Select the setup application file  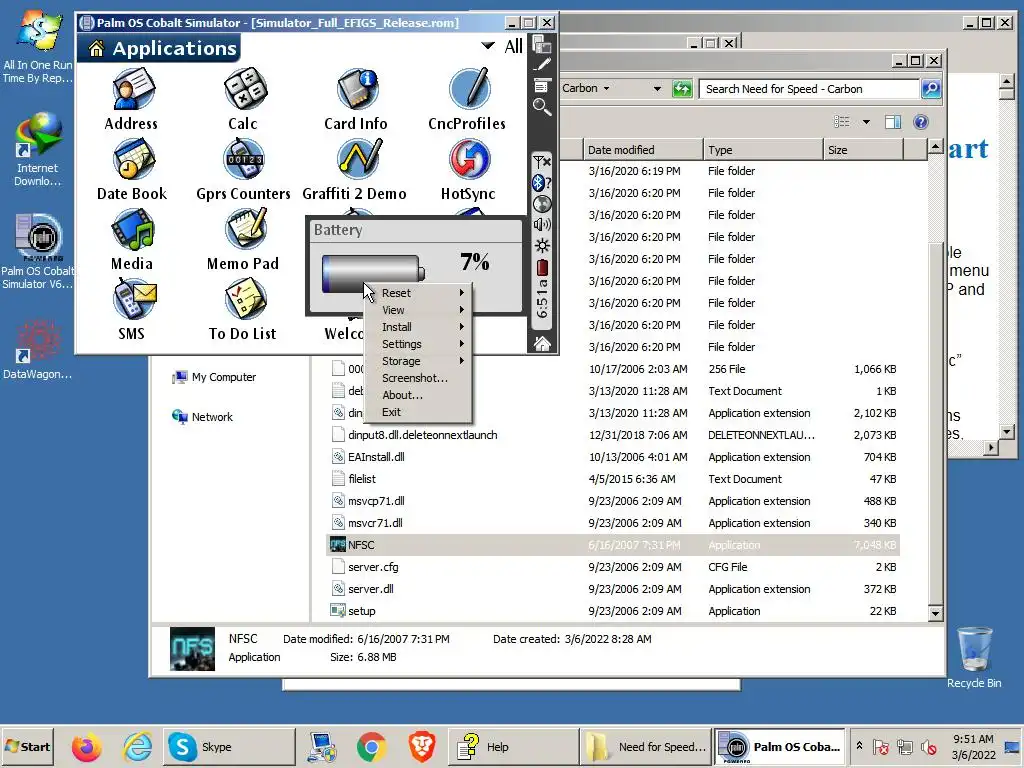click(x=613, y=611)
